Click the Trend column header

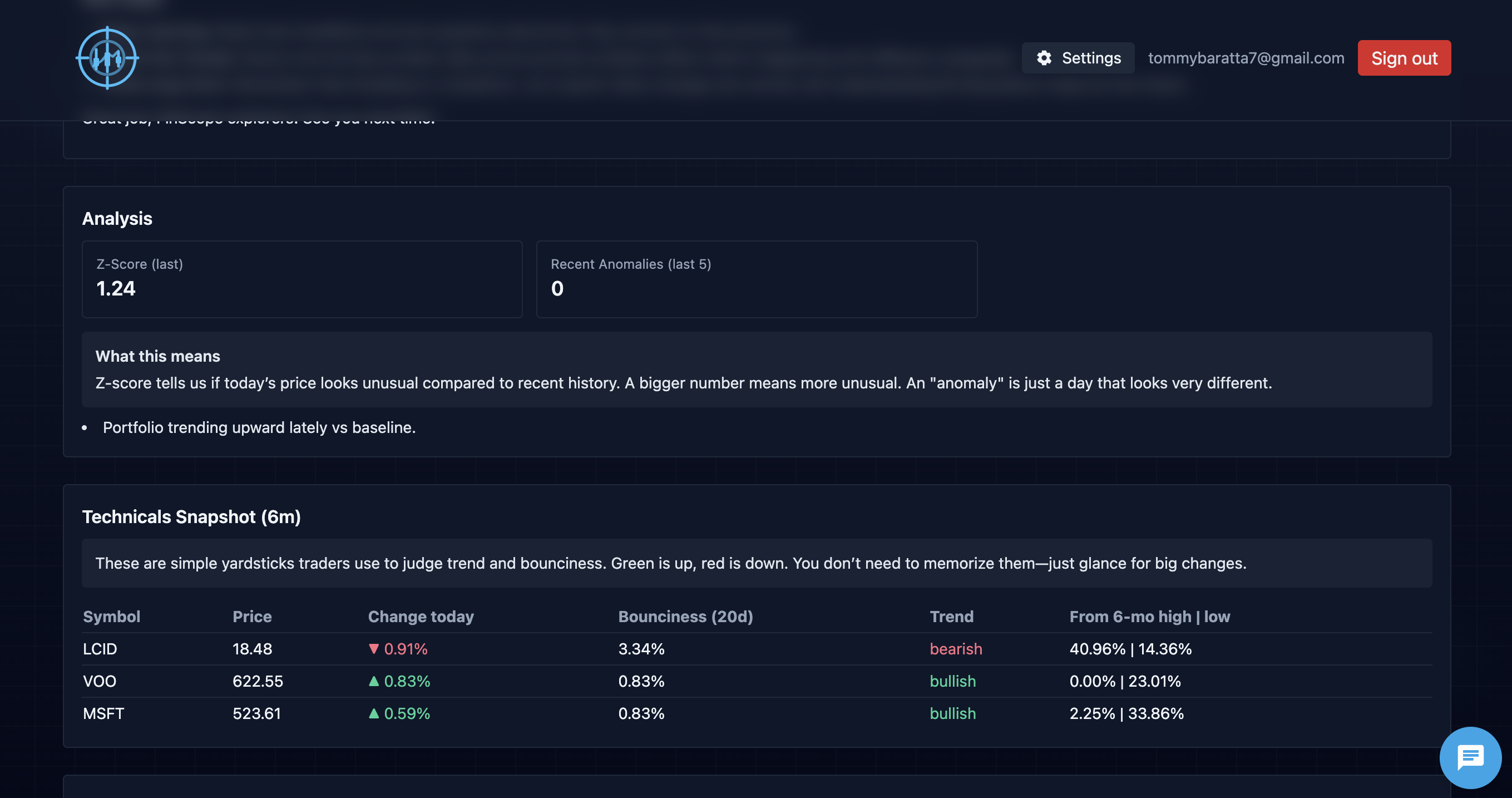(x=951, y=617)
